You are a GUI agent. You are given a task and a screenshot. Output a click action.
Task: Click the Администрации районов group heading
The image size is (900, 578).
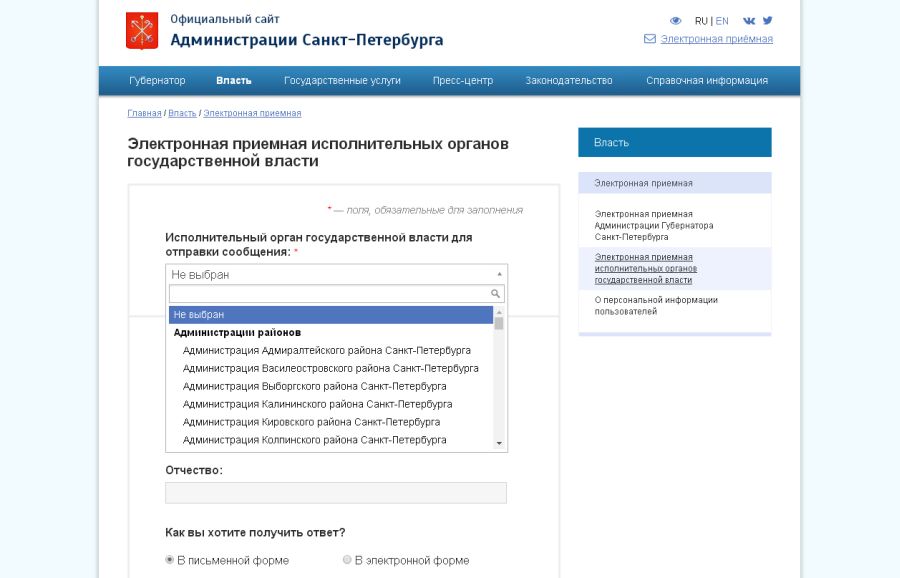point(237,332)
